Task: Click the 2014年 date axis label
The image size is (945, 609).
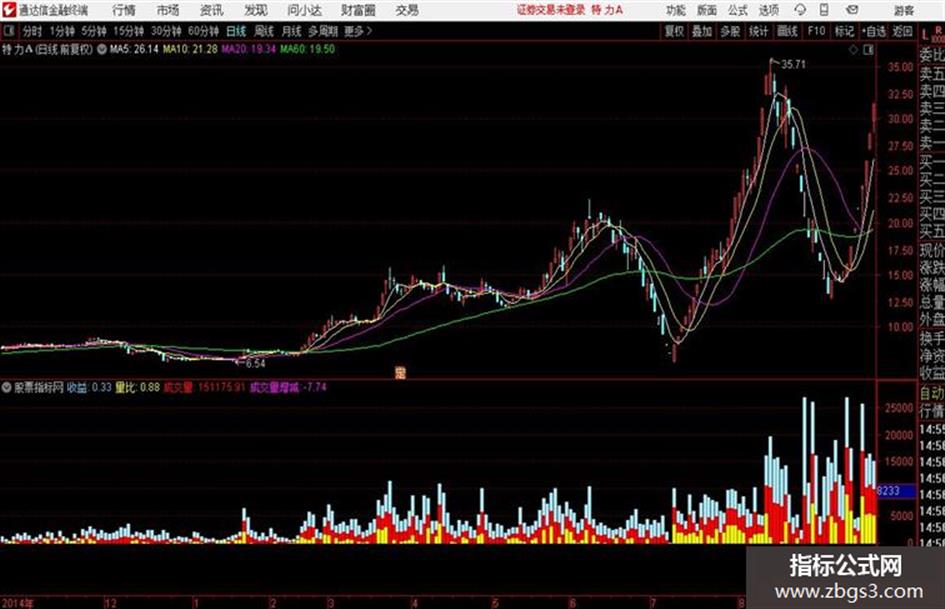Action: (x=17, y=602)
